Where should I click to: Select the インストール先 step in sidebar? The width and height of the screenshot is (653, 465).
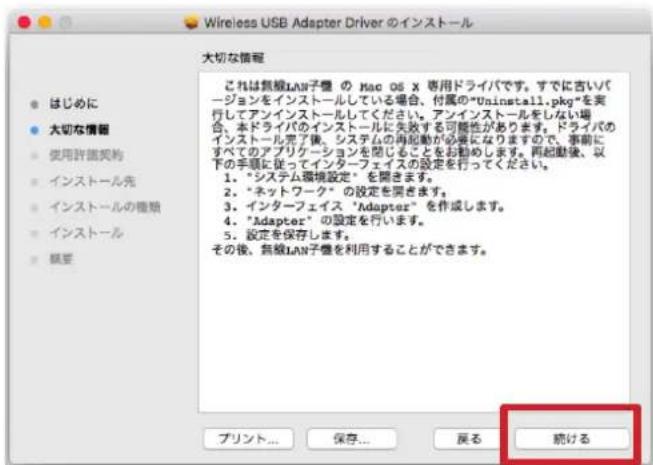point(92,182)
